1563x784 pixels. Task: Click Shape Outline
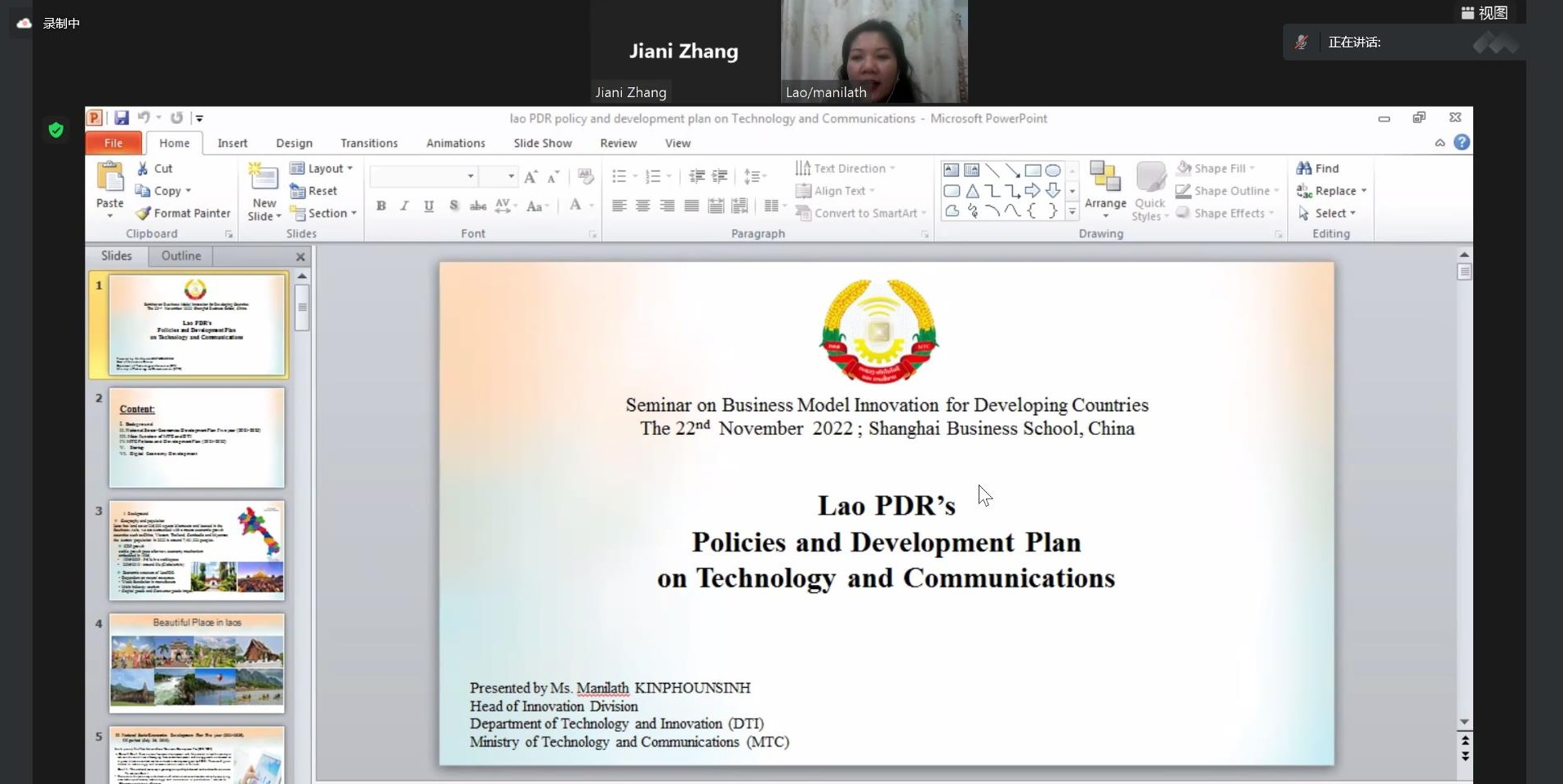click(1228, 191)
